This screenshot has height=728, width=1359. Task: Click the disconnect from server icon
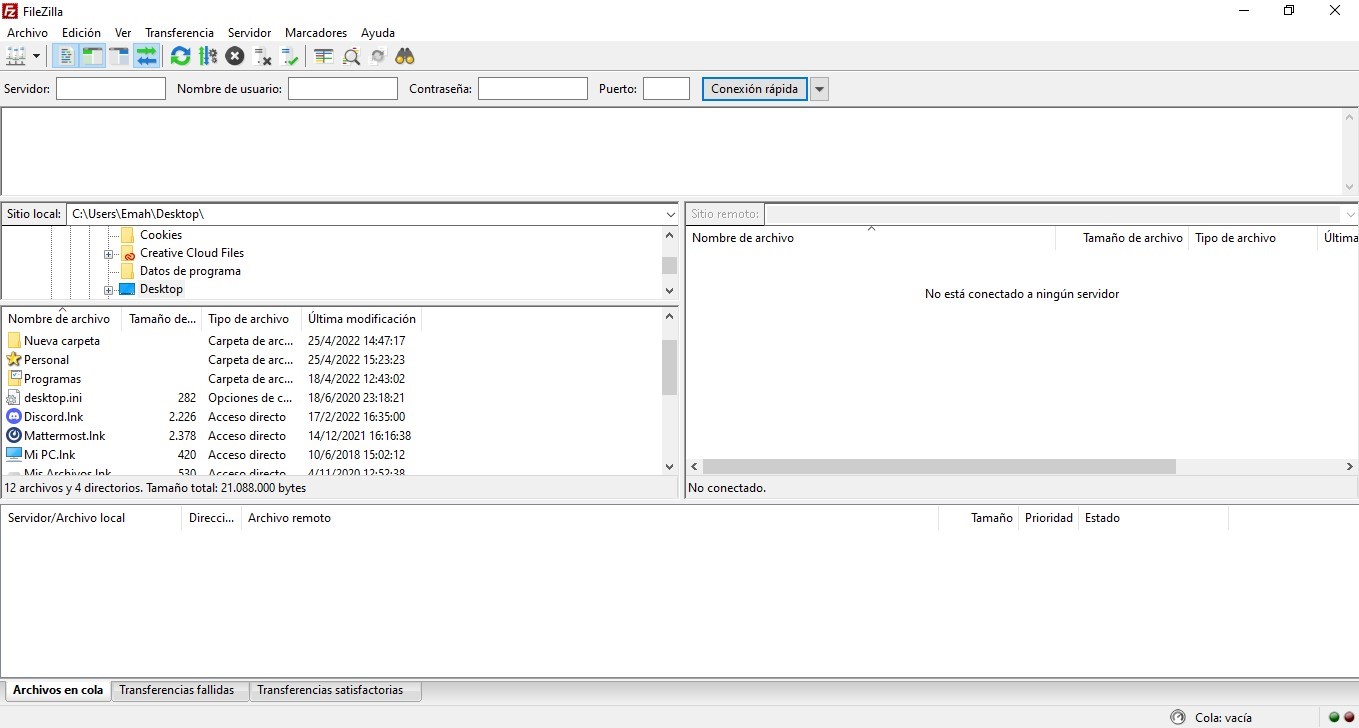click(263, 57)
